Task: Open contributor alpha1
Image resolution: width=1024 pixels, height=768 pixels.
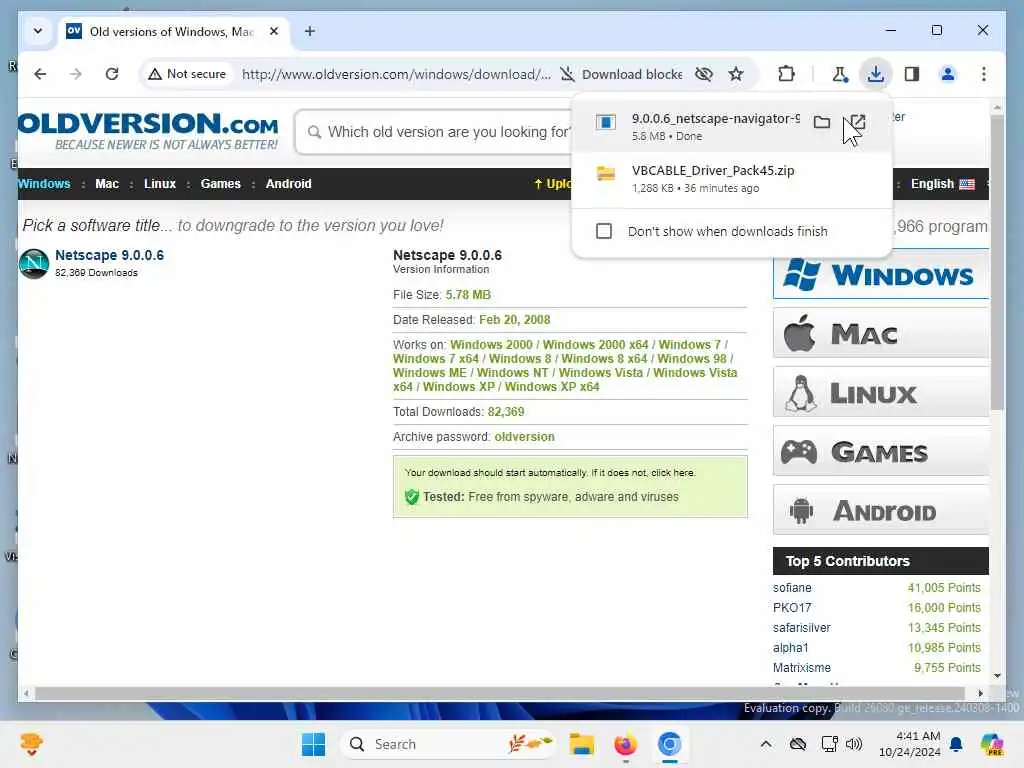Action: coord(790,648)
